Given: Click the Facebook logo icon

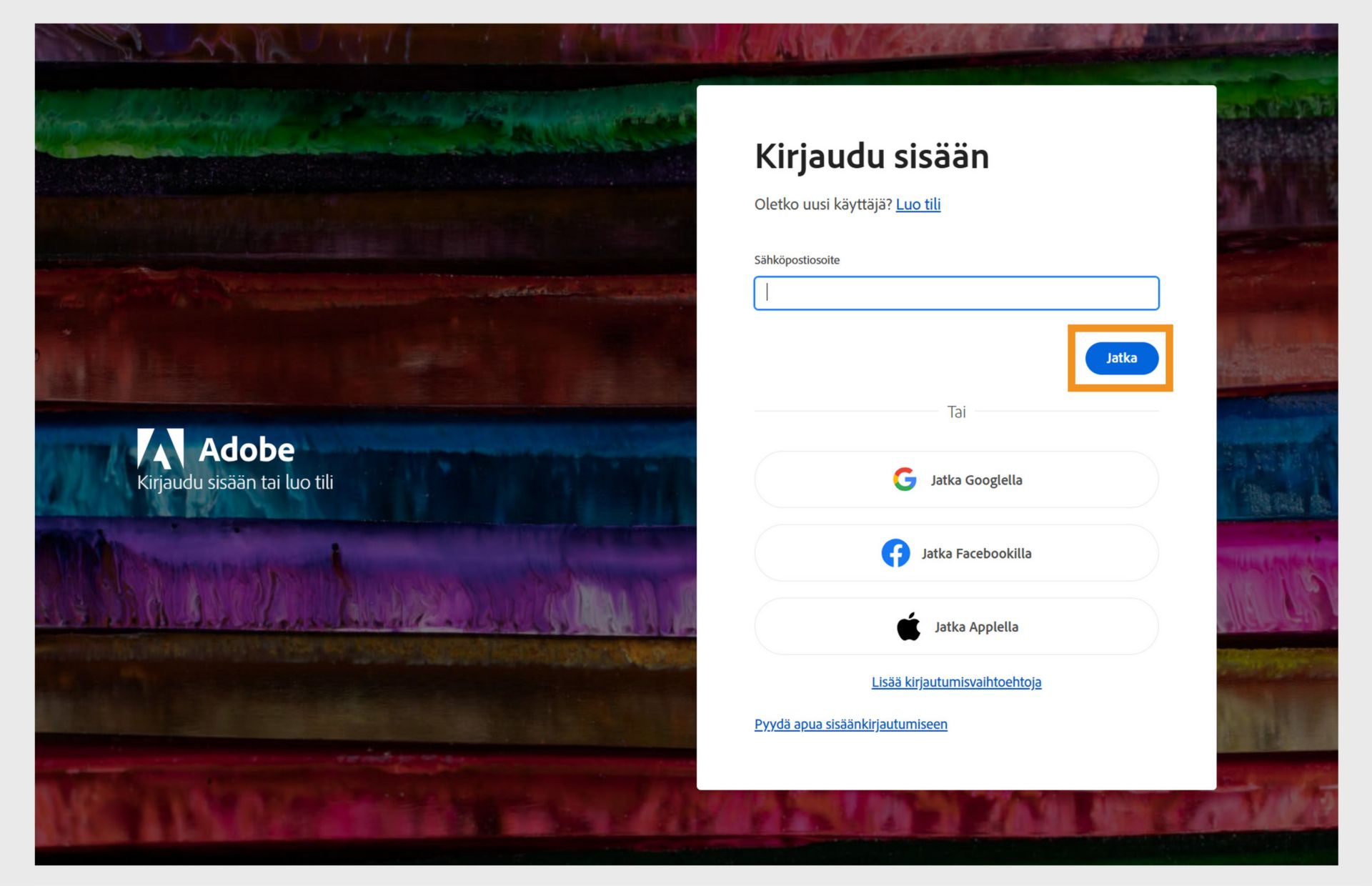Looking at the screenshot, I should pyautogui.click(x=895, y=553).
